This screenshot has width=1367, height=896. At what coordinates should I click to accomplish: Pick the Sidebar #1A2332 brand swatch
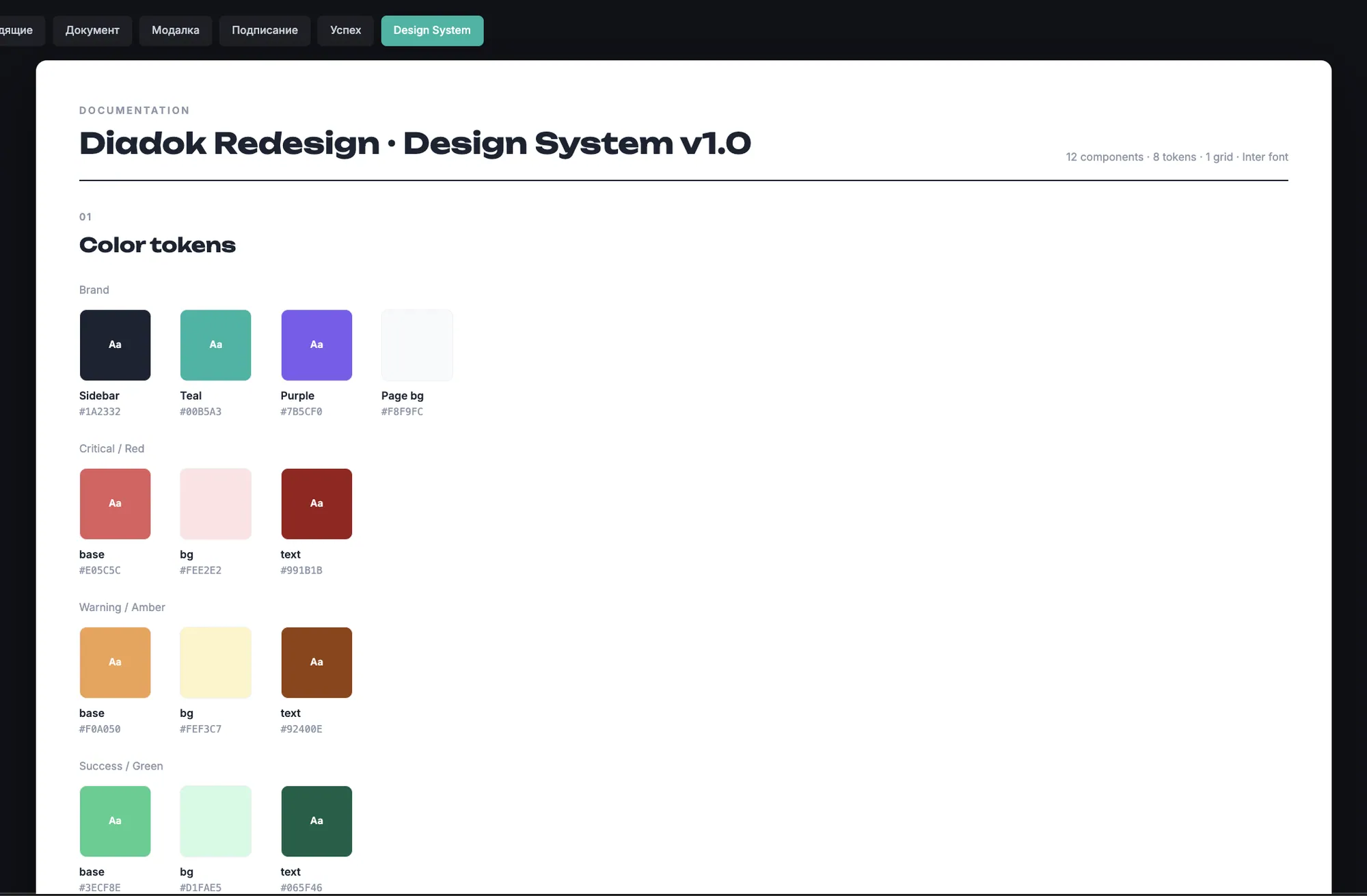(x=115, y=345)
